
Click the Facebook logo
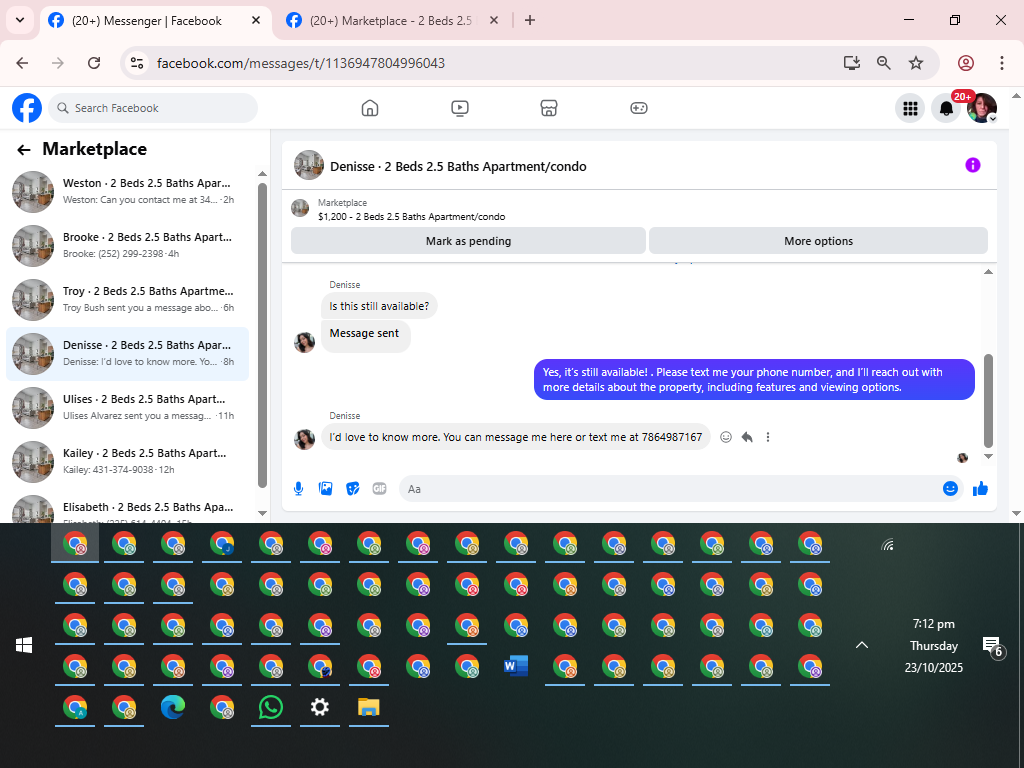[27, 108]
